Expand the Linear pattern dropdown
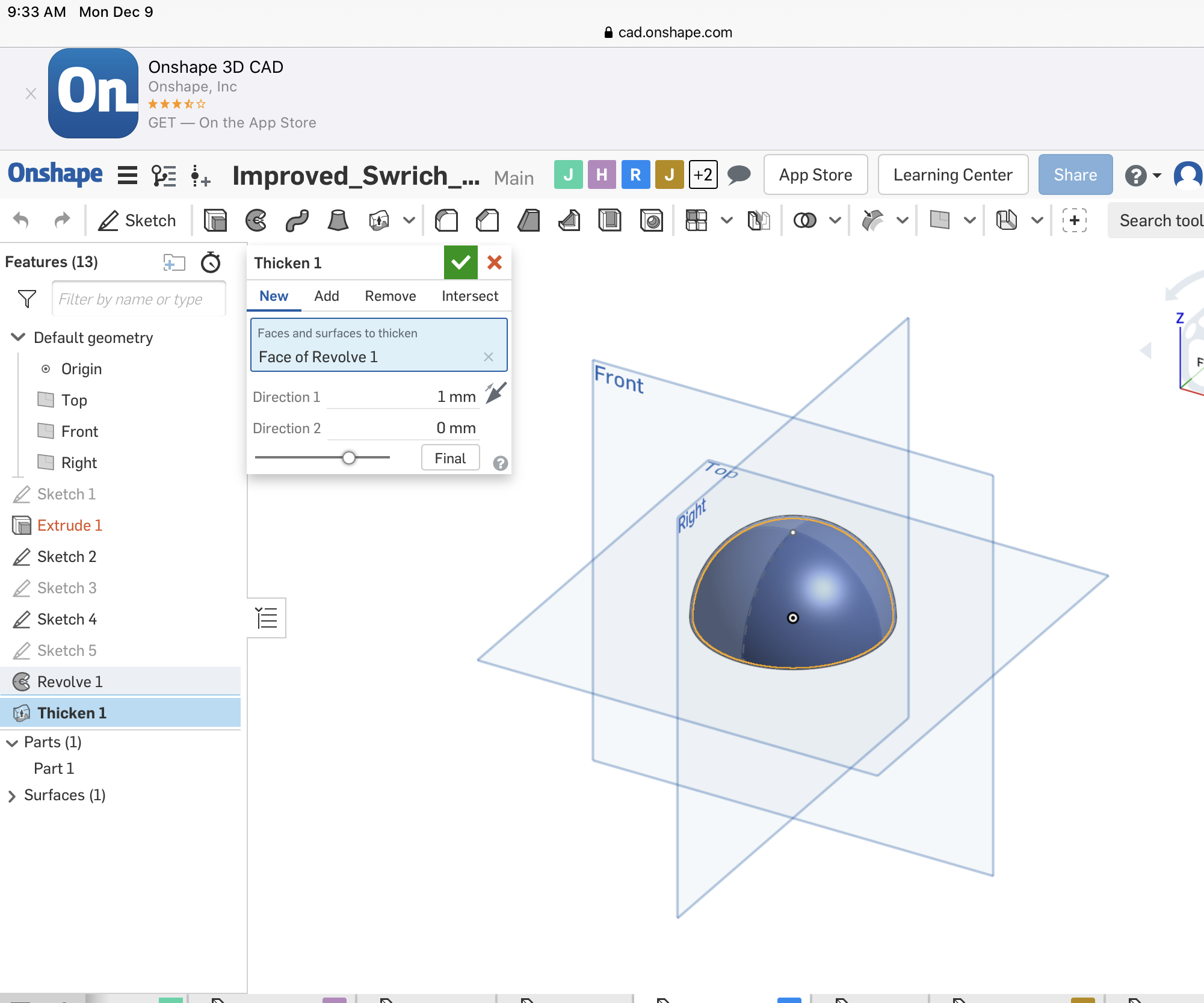Image resolution: width=1204 pixels, height=1003 pixels. 727,220
